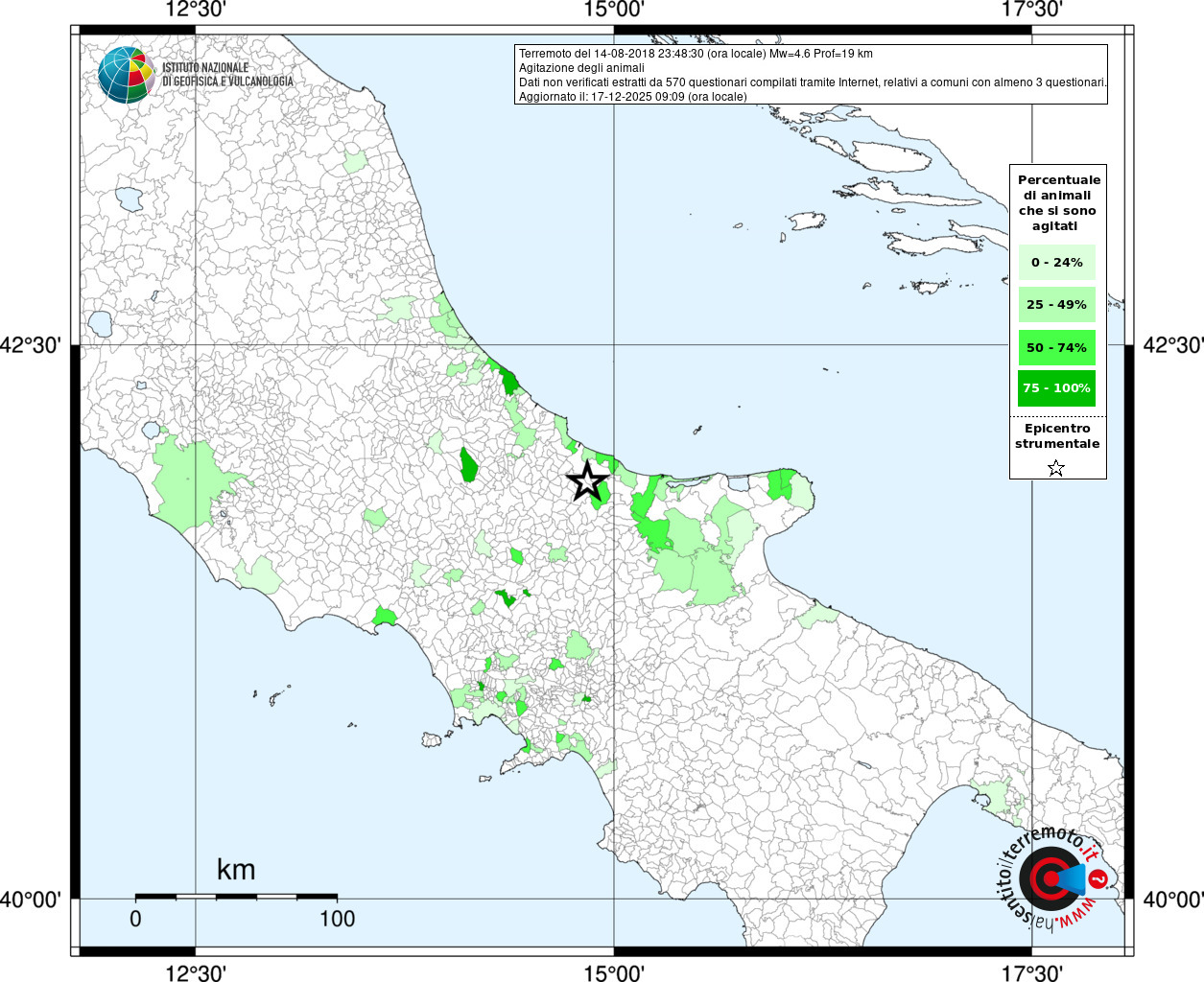Click the top 15°00' longitude label

coord(614,11)
